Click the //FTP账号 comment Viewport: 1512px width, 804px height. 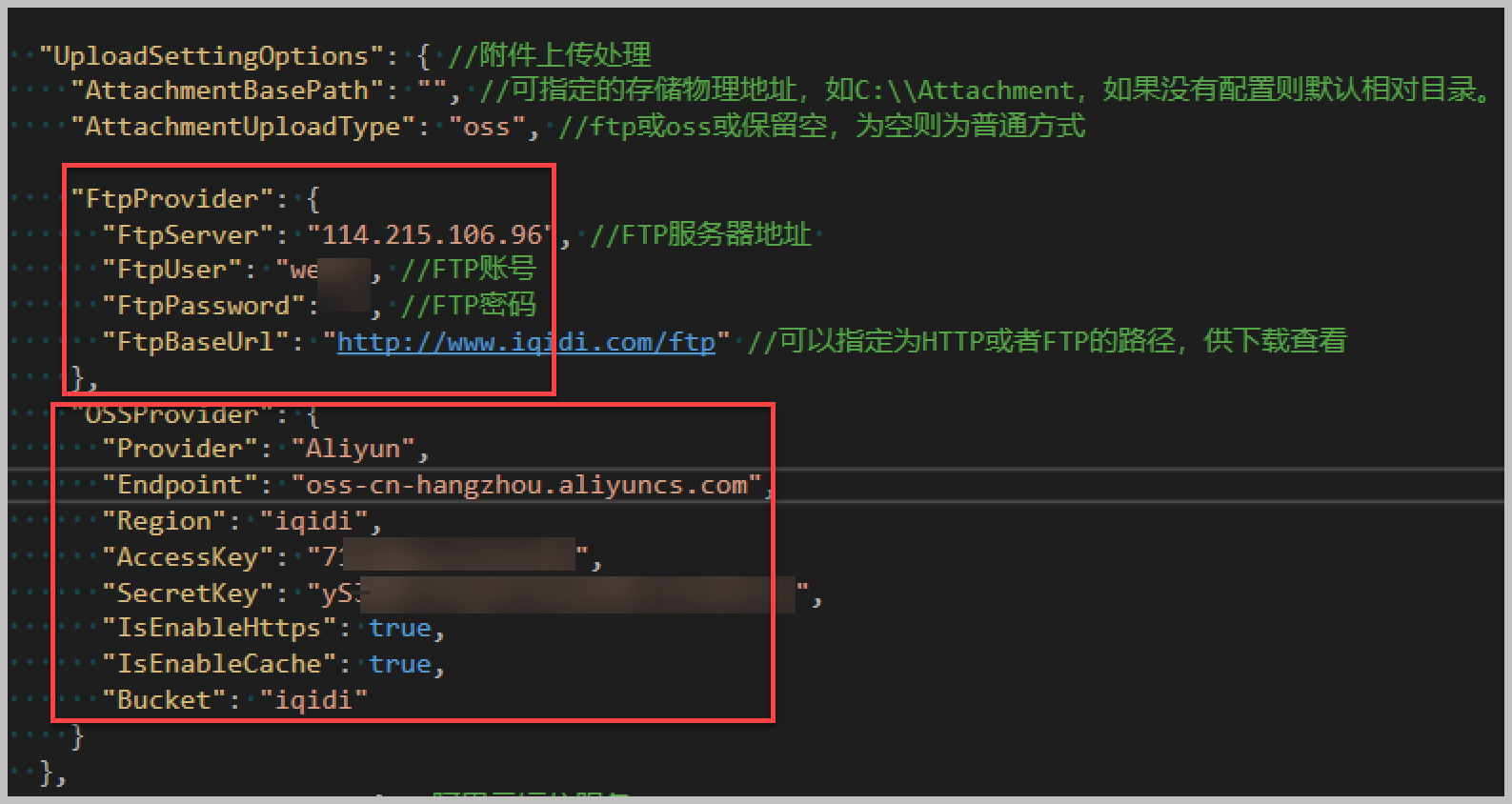tap(469, 270)
